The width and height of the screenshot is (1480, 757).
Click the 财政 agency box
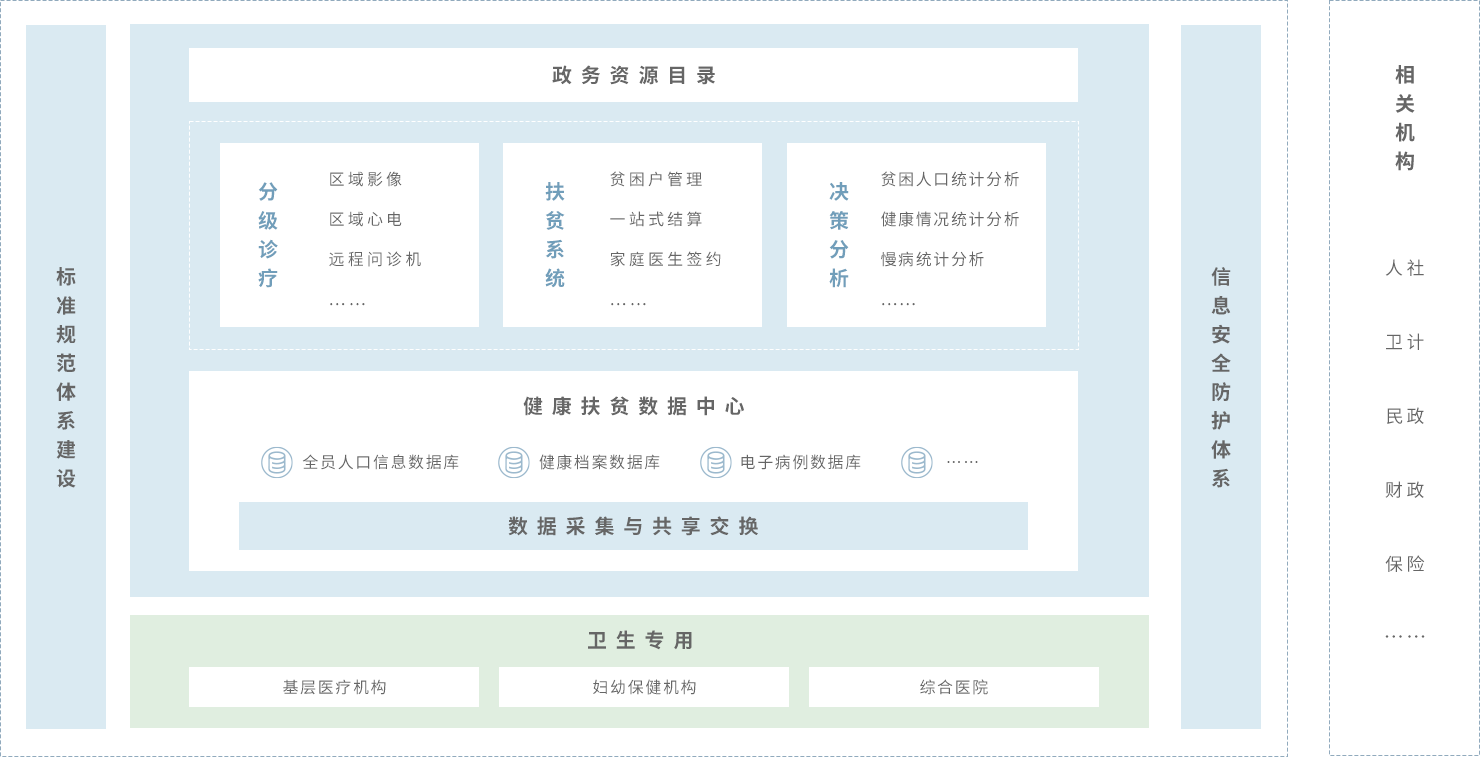[x=1404, y=490]
